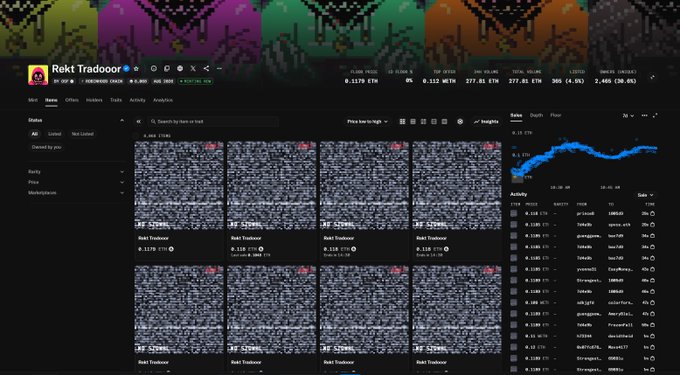
Task: Open the item card showing Last sale 0.1048 ETH
Action: point(272,200)
